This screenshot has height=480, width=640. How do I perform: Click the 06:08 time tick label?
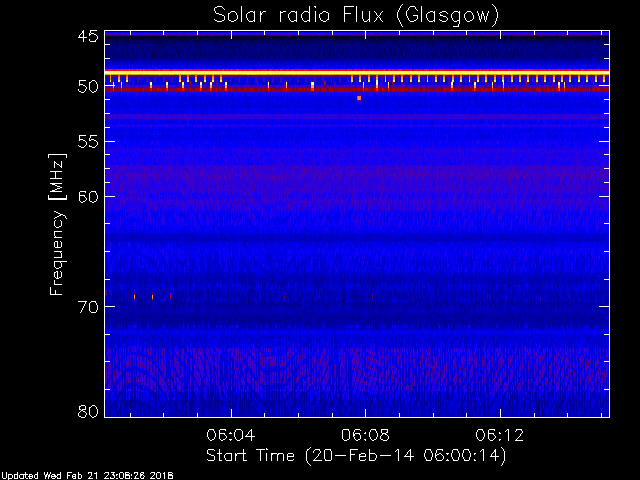coord(365,435)
